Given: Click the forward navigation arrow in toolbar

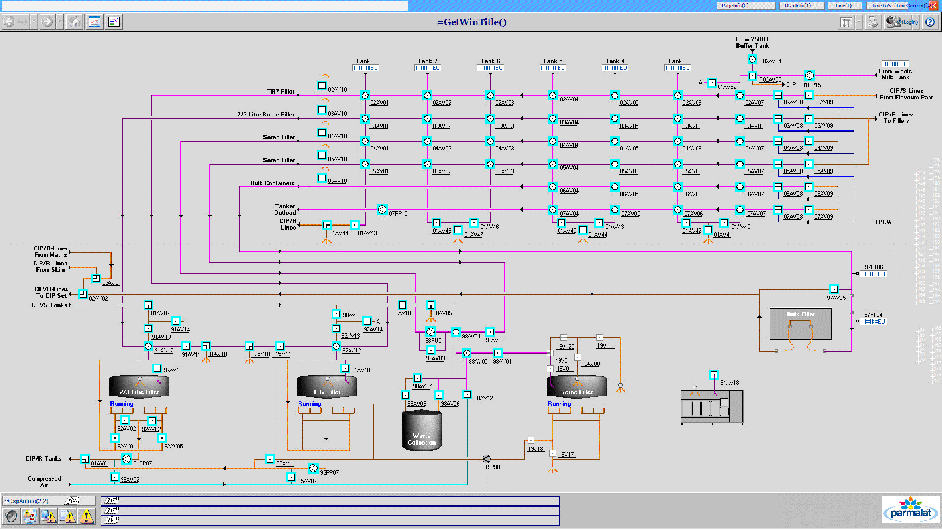Looking at the screenshot, I should [x=46, y=21].
